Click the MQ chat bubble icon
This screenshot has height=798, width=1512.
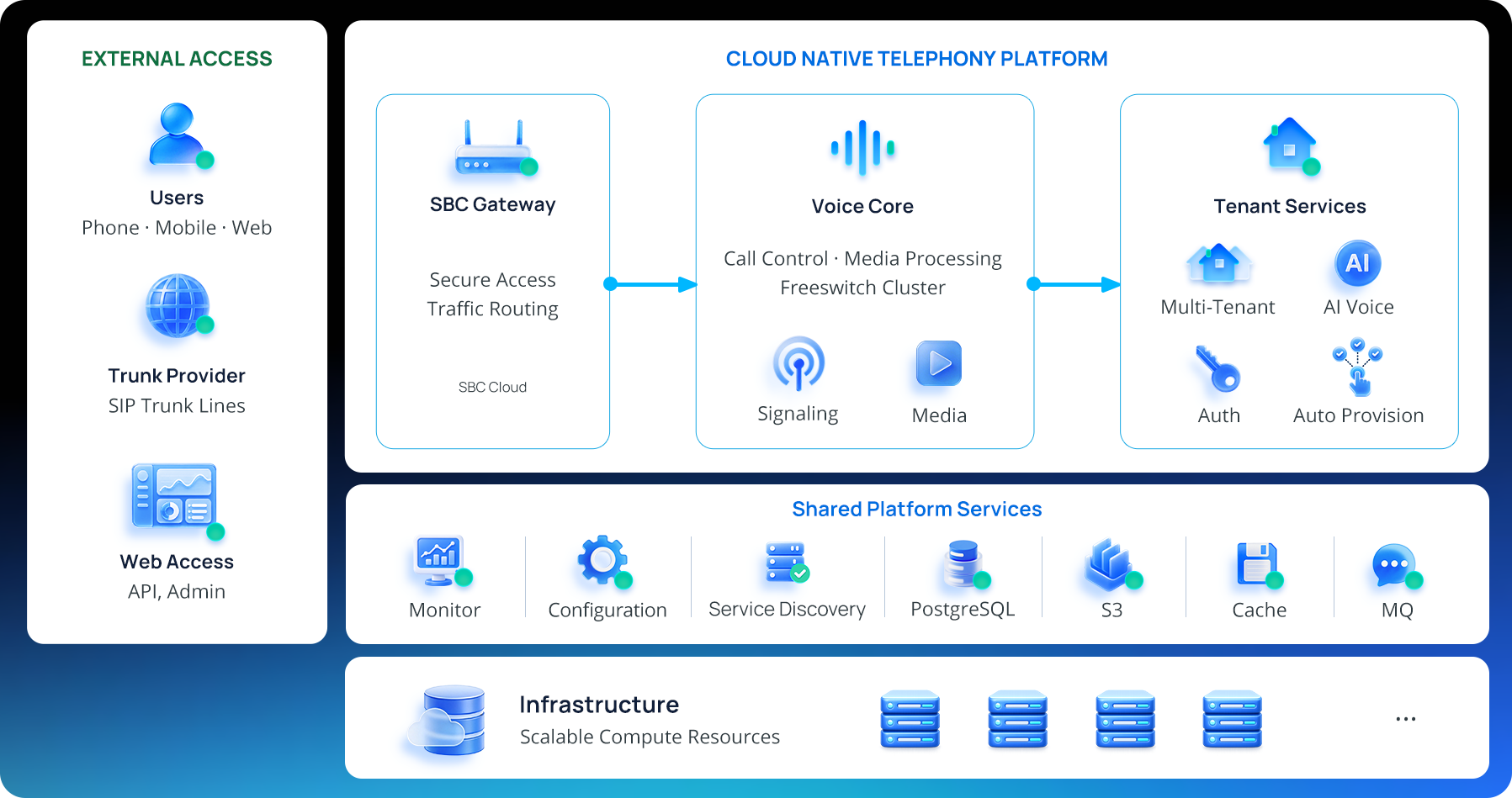pos(1397,566)
